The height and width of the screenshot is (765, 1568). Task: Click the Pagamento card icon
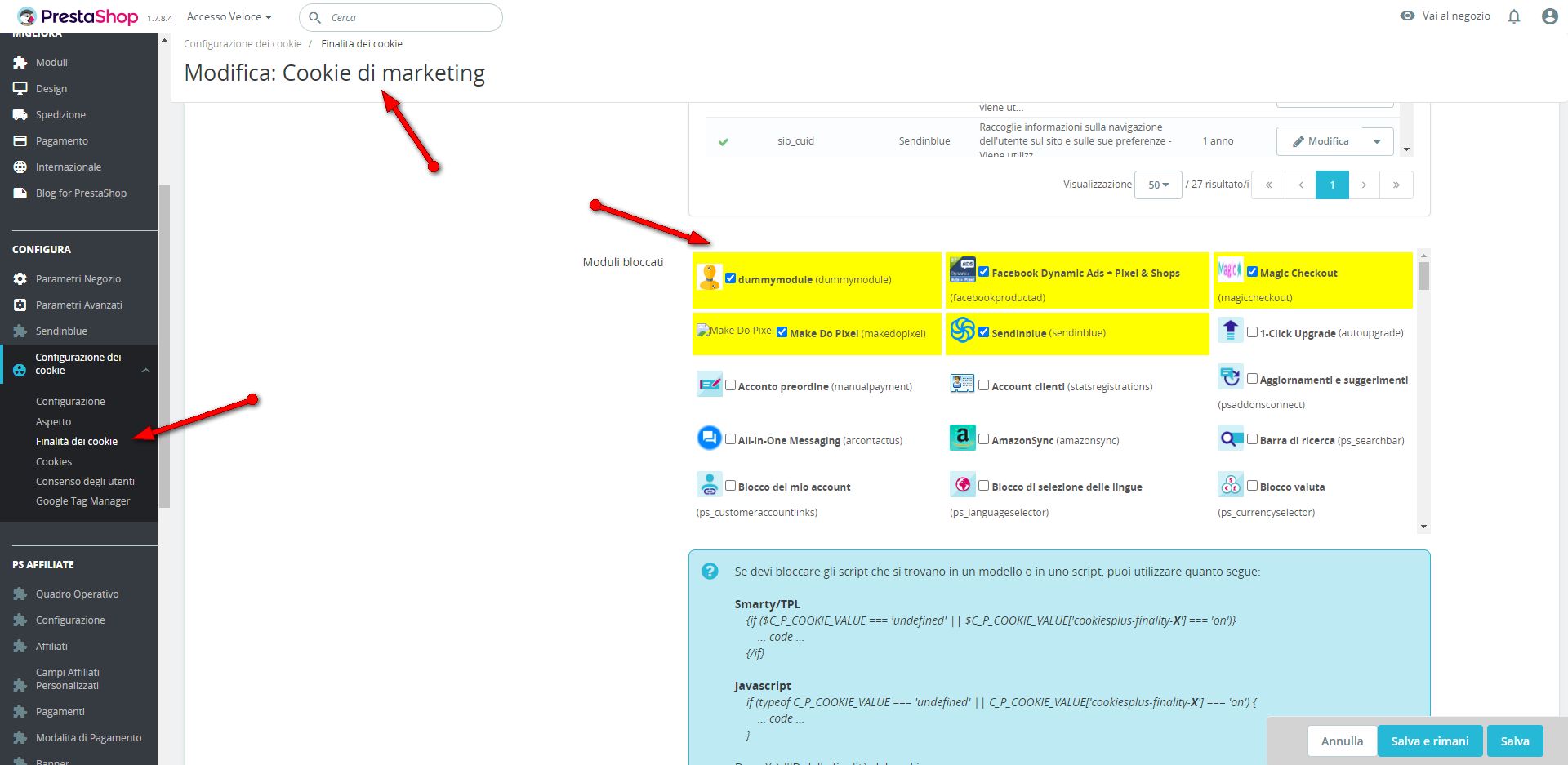(20, 140)
